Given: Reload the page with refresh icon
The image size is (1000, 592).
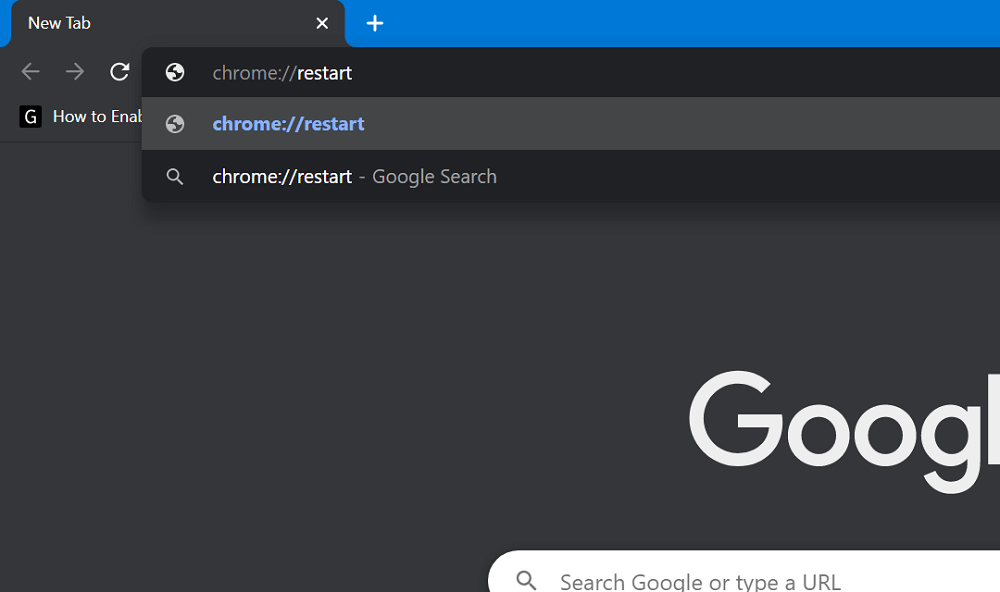Looking at the screenshot, I should point(119,71).
